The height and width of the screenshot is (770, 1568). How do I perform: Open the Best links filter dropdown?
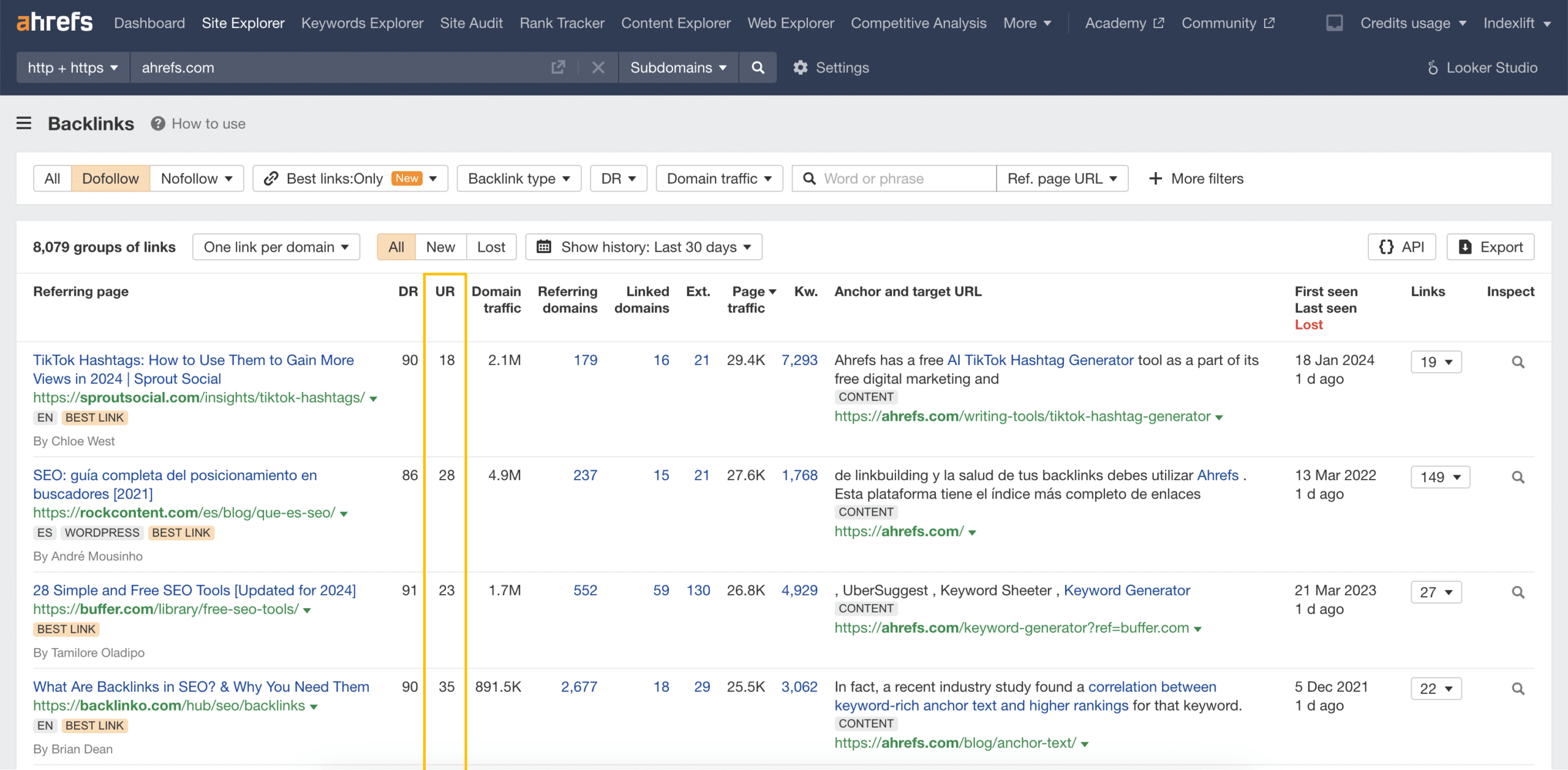[x=350, y=179]
